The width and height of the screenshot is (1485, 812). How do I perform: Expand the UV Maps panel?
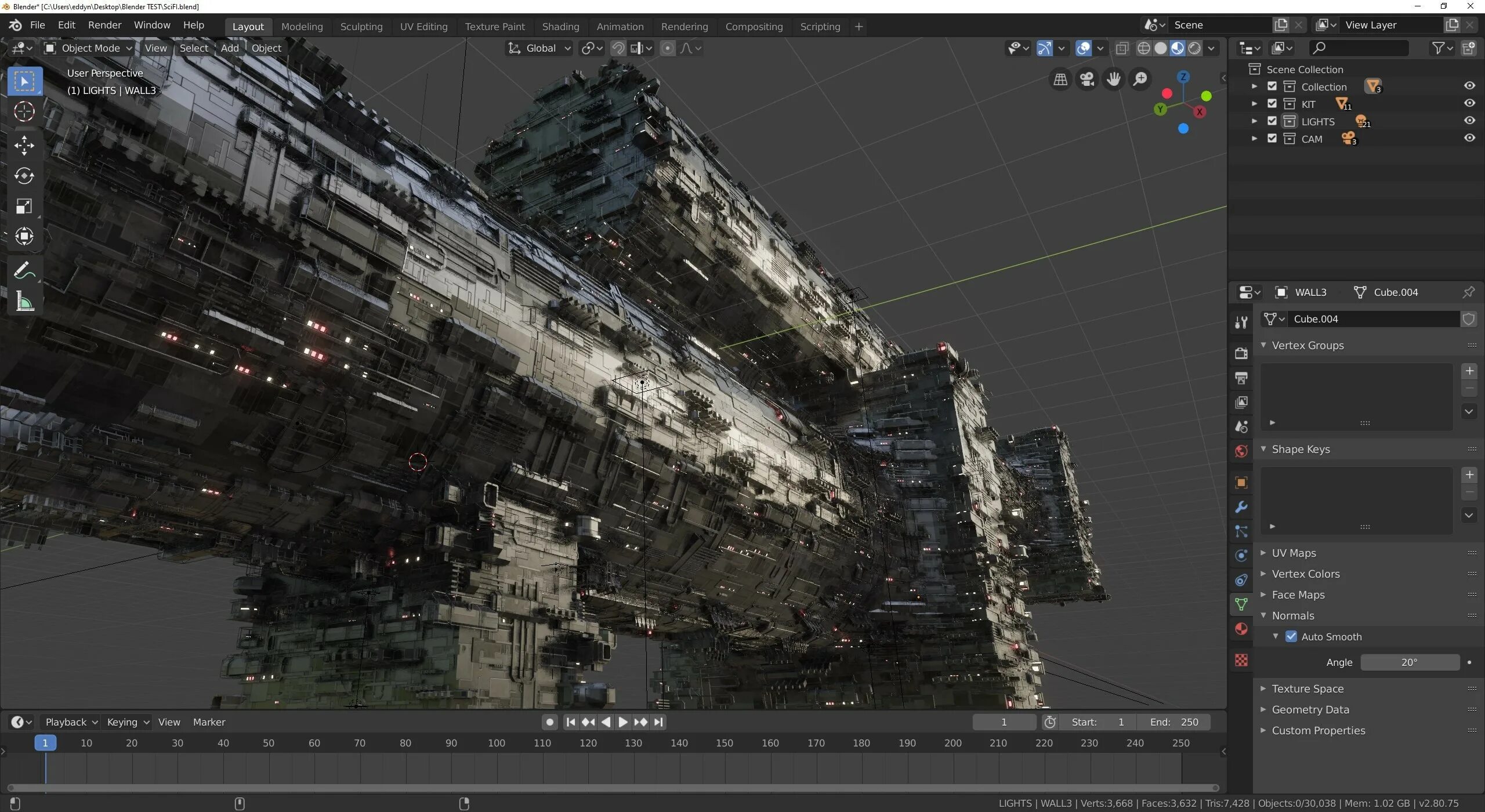[1294, 553]
